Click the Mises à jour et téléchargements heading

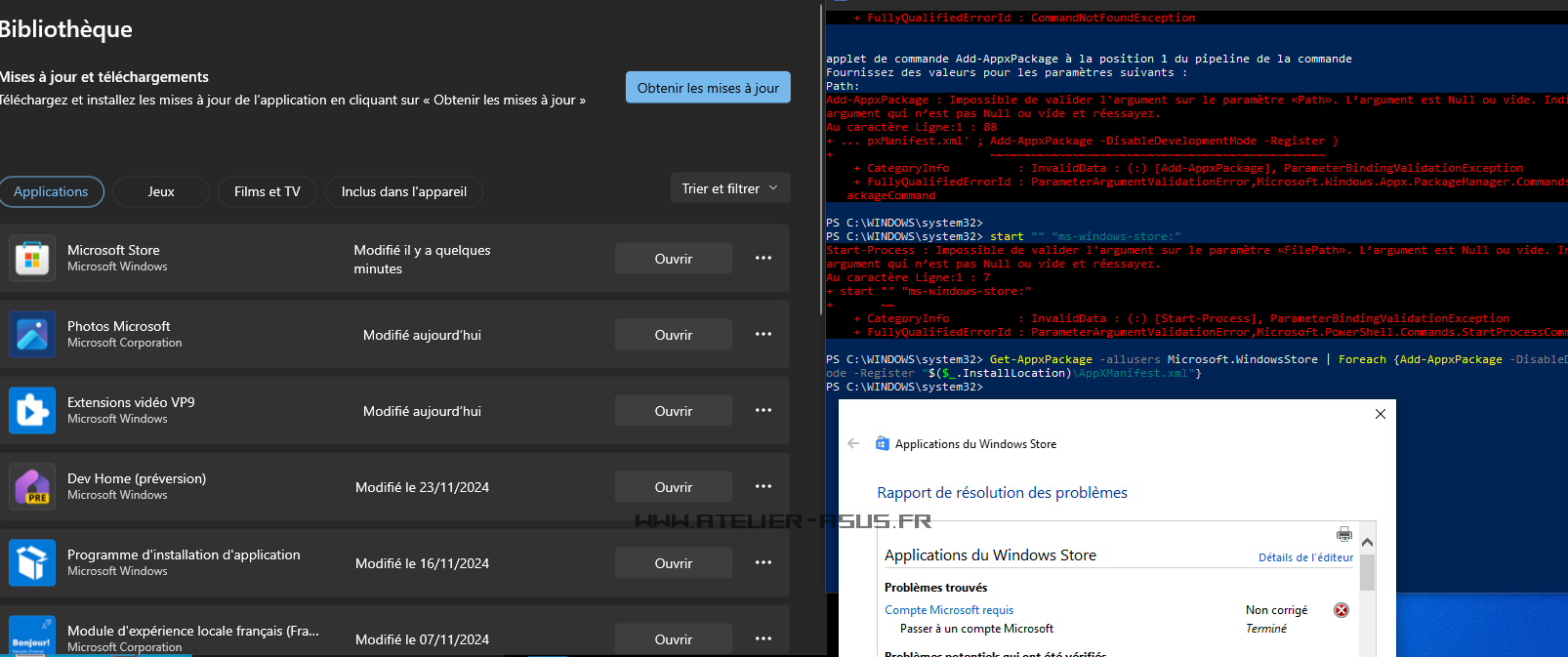pos(103,77)
